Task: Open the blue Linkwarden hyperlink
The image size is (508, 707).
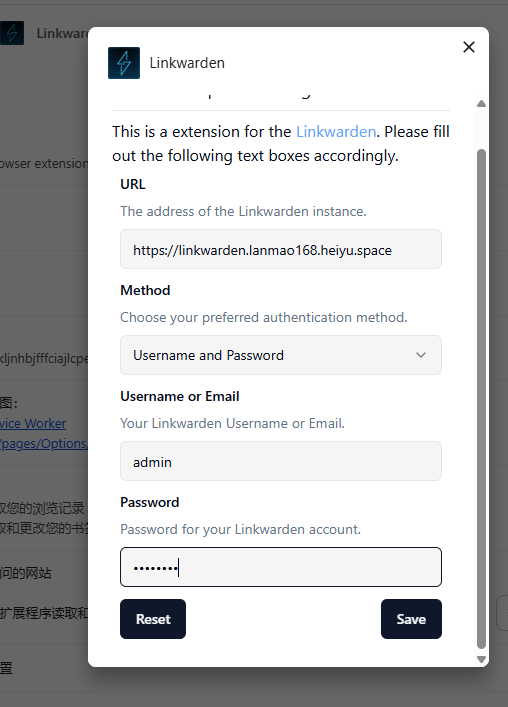Action: point(336,132)
